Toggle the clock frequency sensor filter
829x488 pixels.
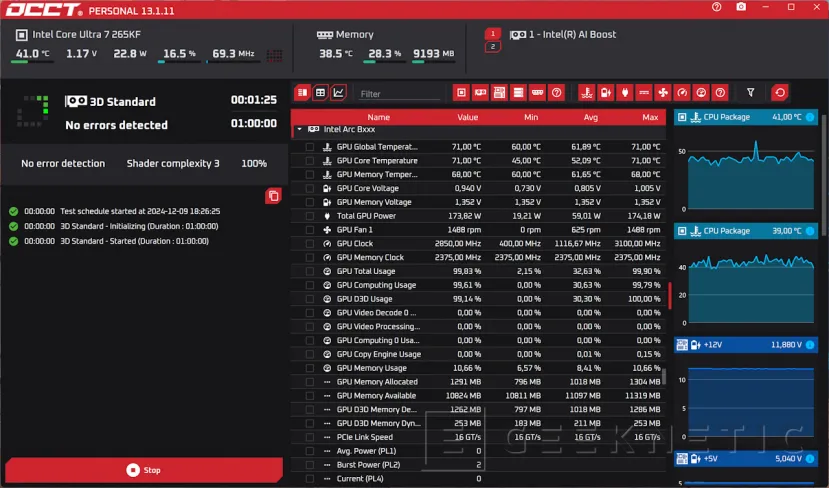tap(682, 93)
